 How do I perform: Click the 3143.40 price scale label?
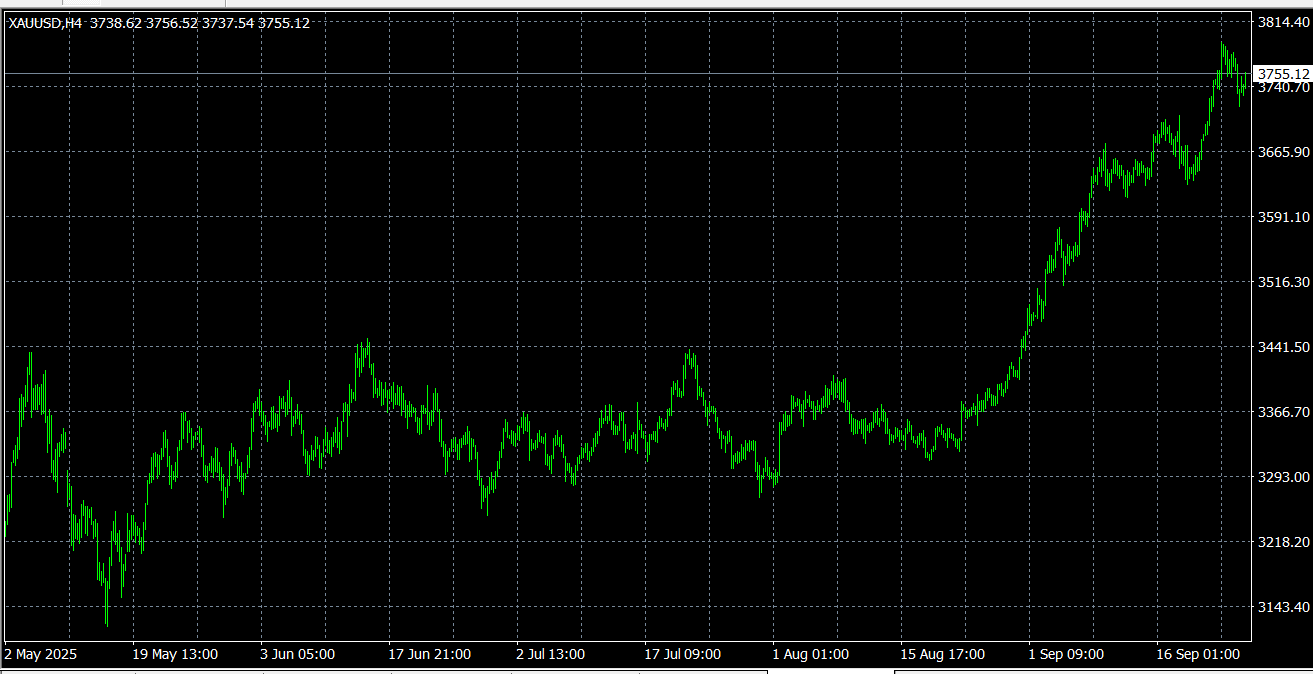coord(1283,607)
